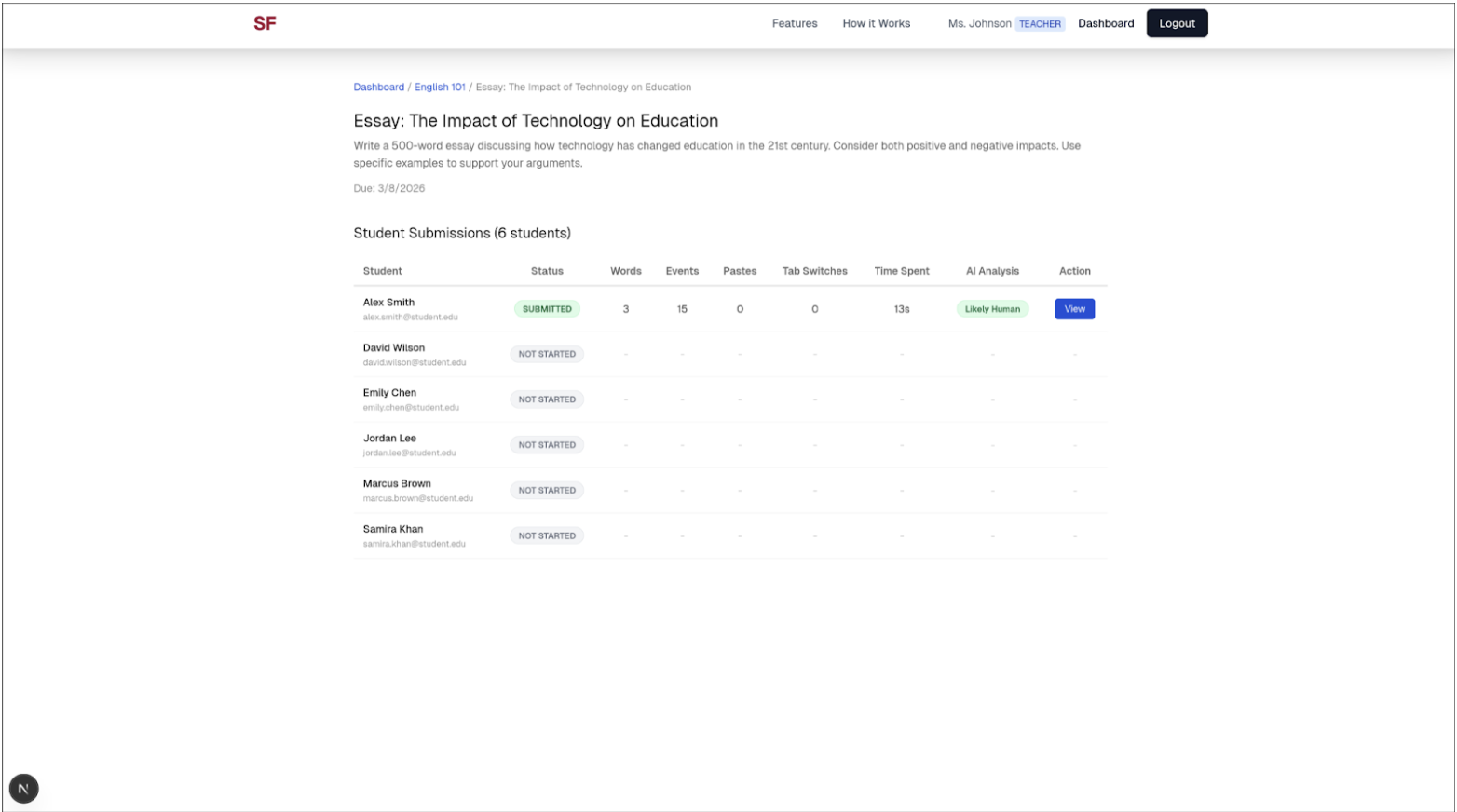Click Alex Smith's word count 3
The width and height of the screenshot is (1457, 812).
coord(626,309)
